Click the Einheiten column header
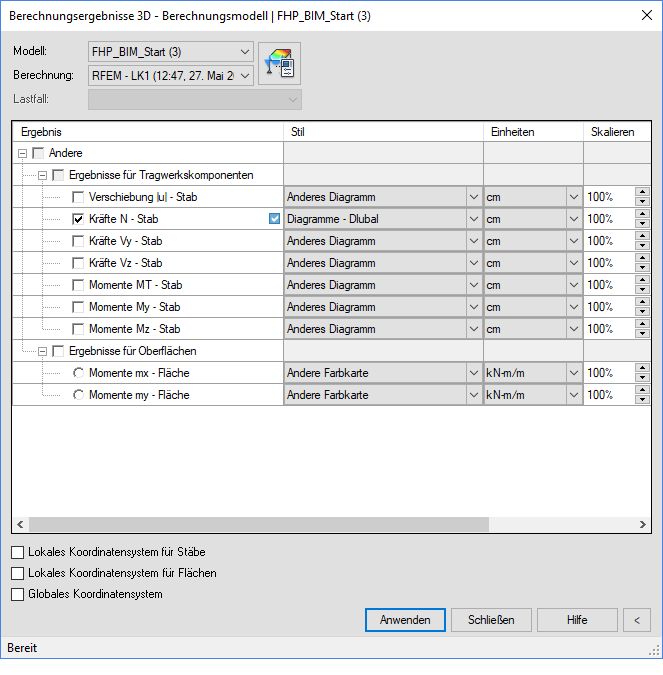Image resolution: width=663 pixels, height=675 pixels. coord(533,132)
